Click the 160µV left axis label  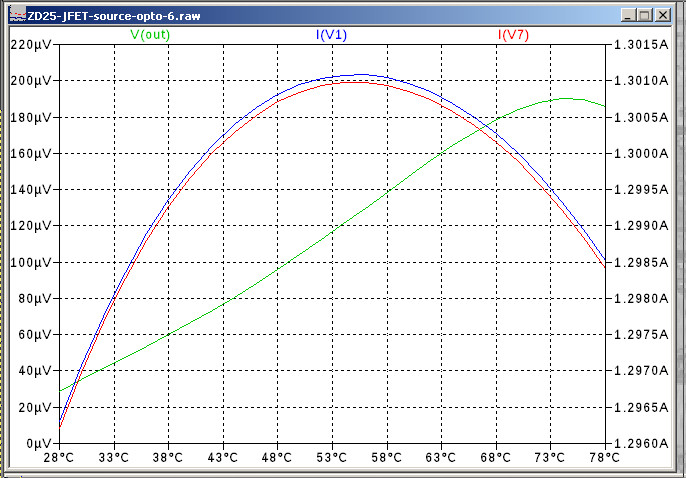tap(31, 154)
